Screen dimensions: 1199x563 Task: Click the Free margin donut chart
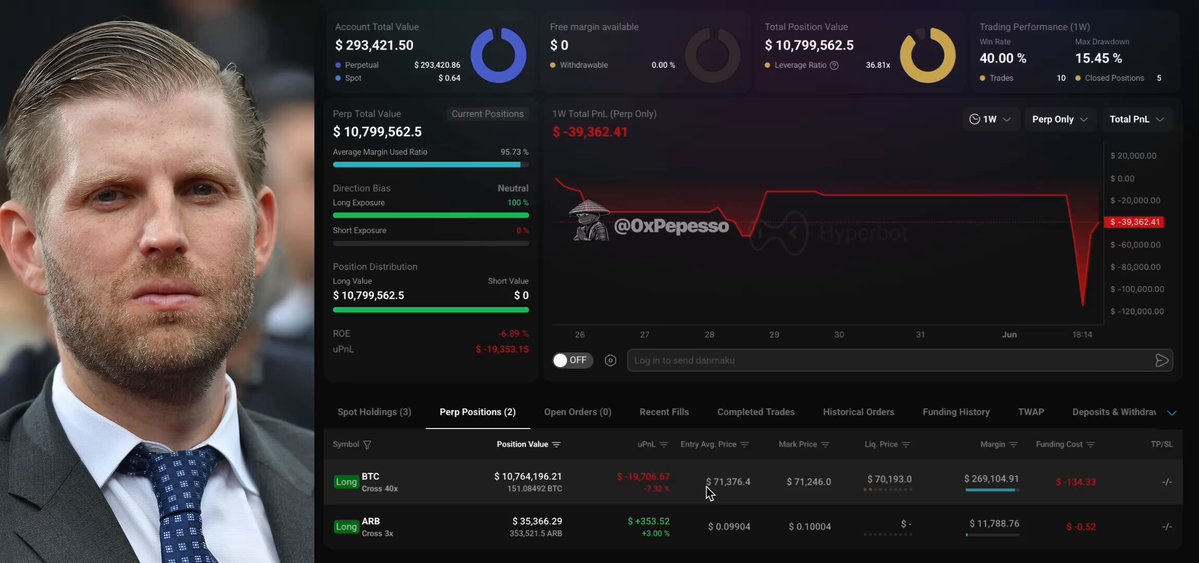point(713,55)
